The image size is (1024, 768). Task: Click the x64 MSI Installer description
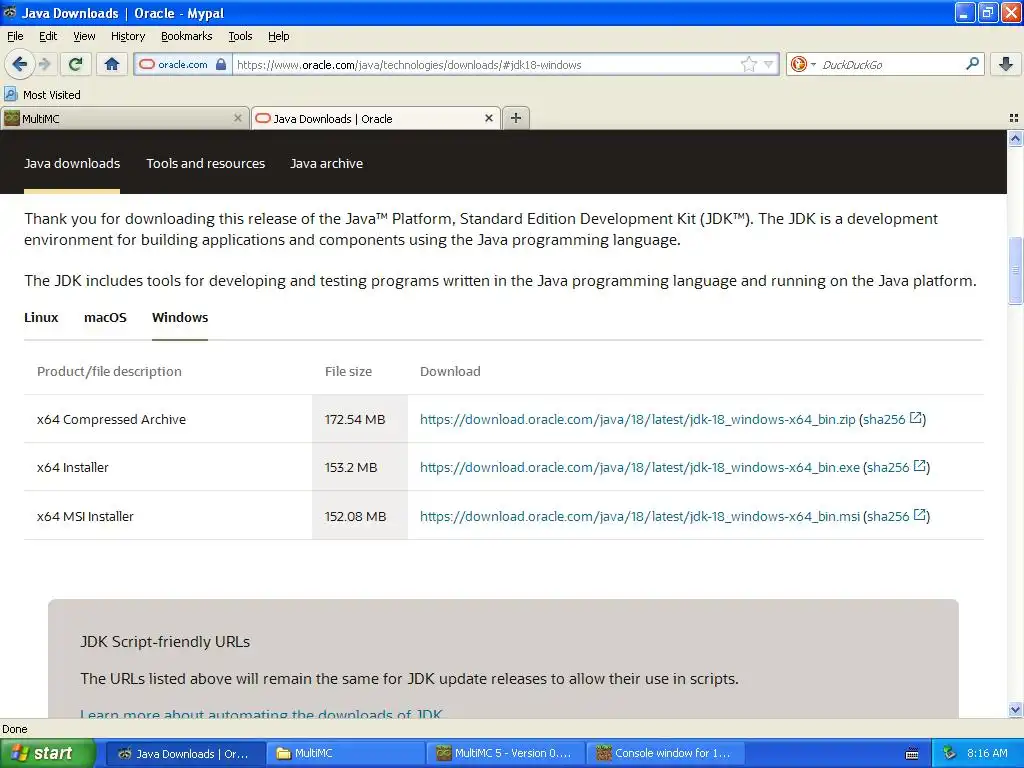pos(85,516)
